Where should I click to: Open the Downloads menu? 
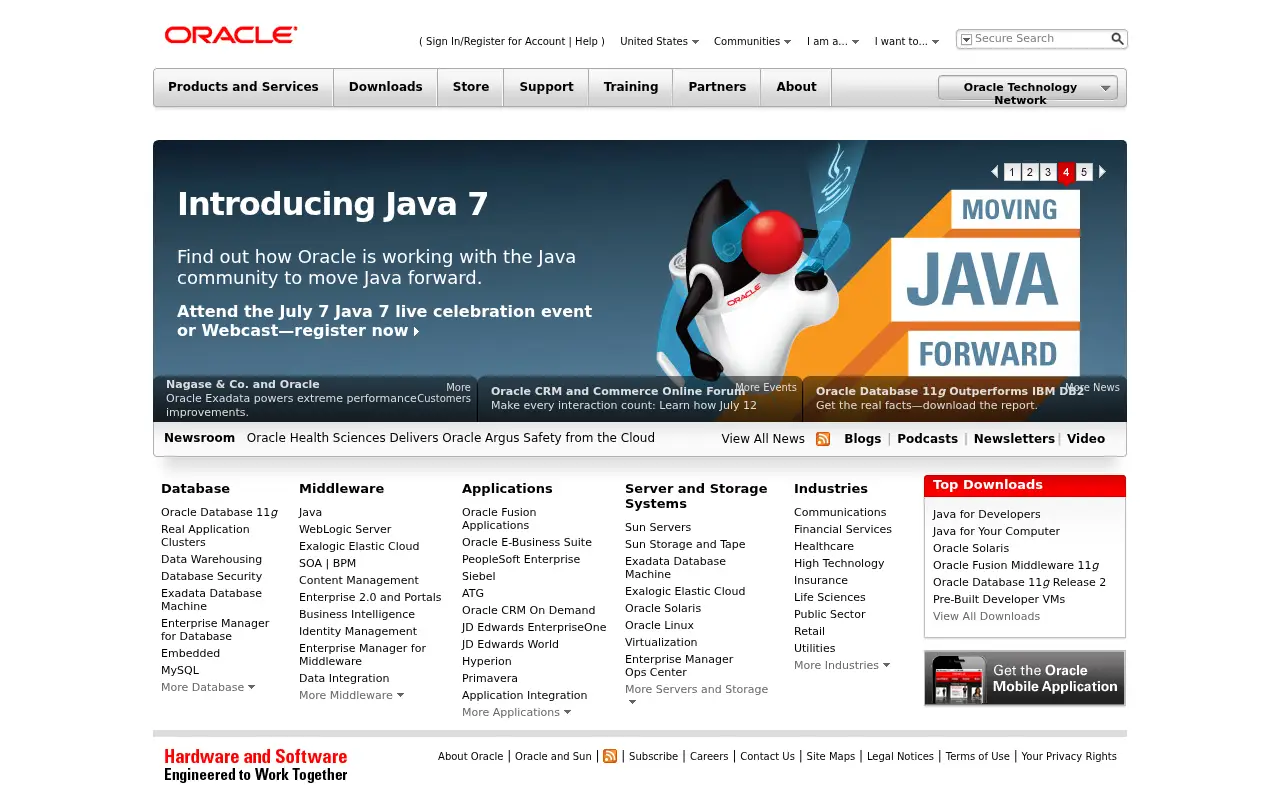pyautogui.click(x=385, y=87)
